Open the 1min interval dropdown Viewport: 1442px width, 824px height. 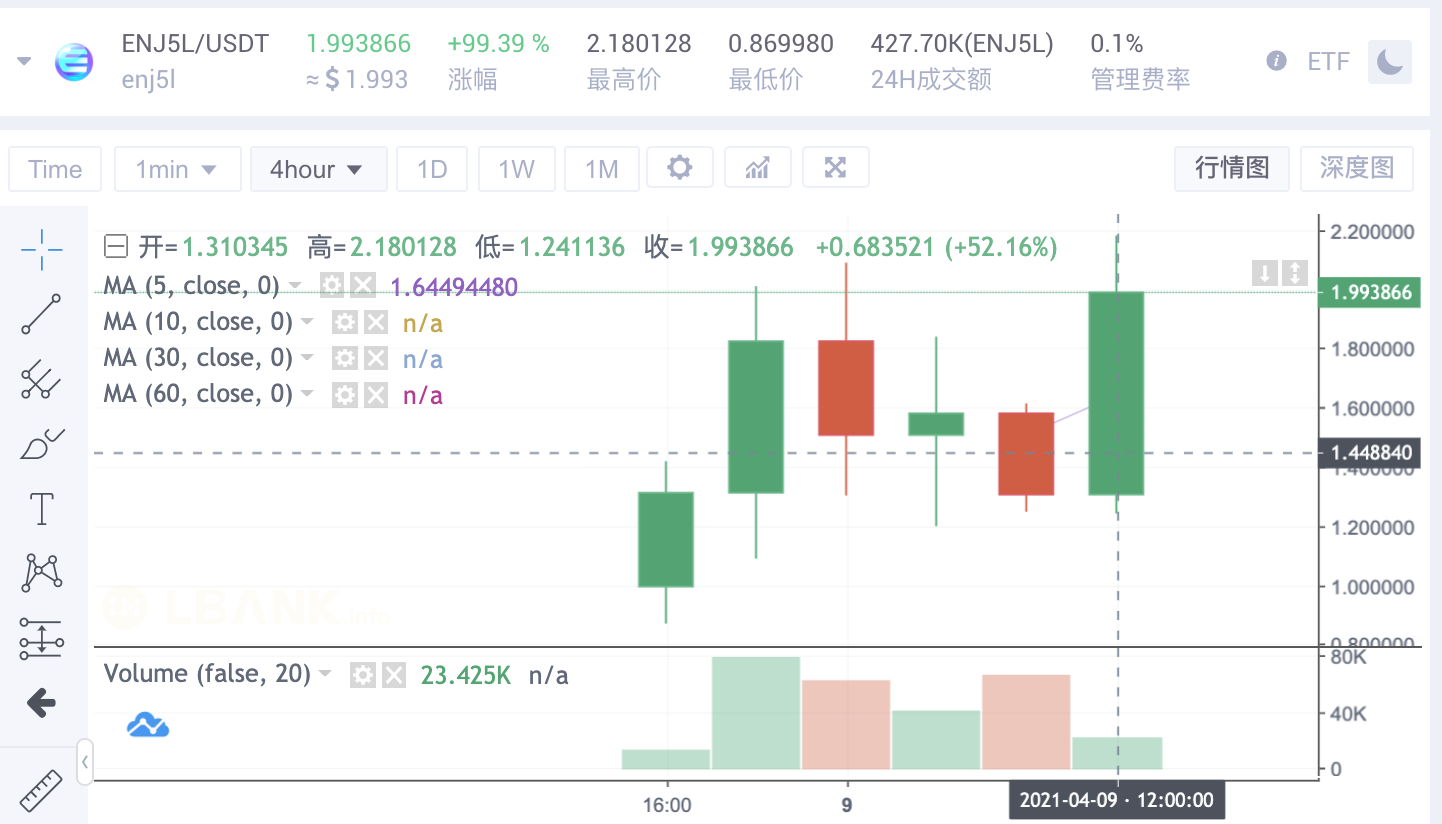click(x=177, y=168)
